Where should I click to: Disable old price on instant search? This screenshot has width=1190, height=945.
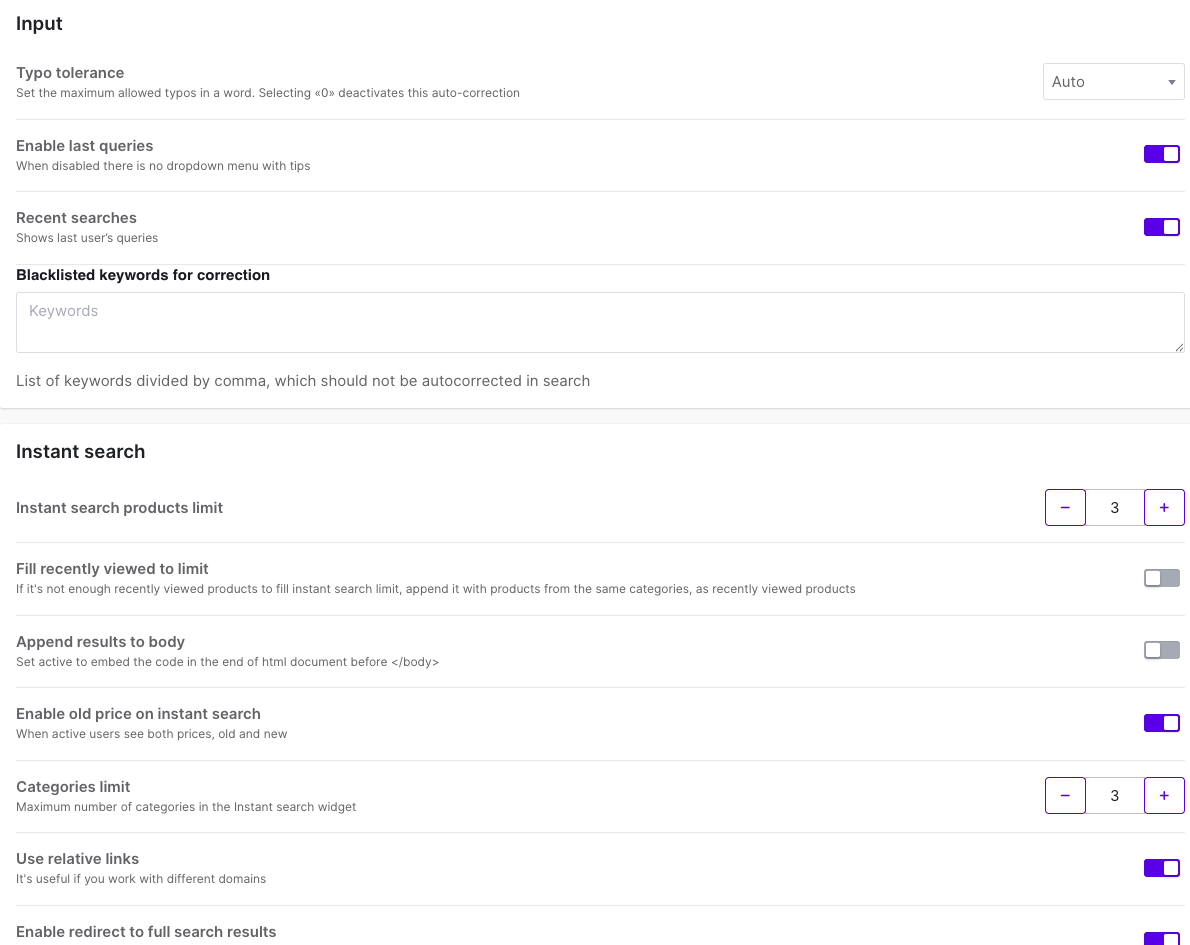tap(1161, 723)
